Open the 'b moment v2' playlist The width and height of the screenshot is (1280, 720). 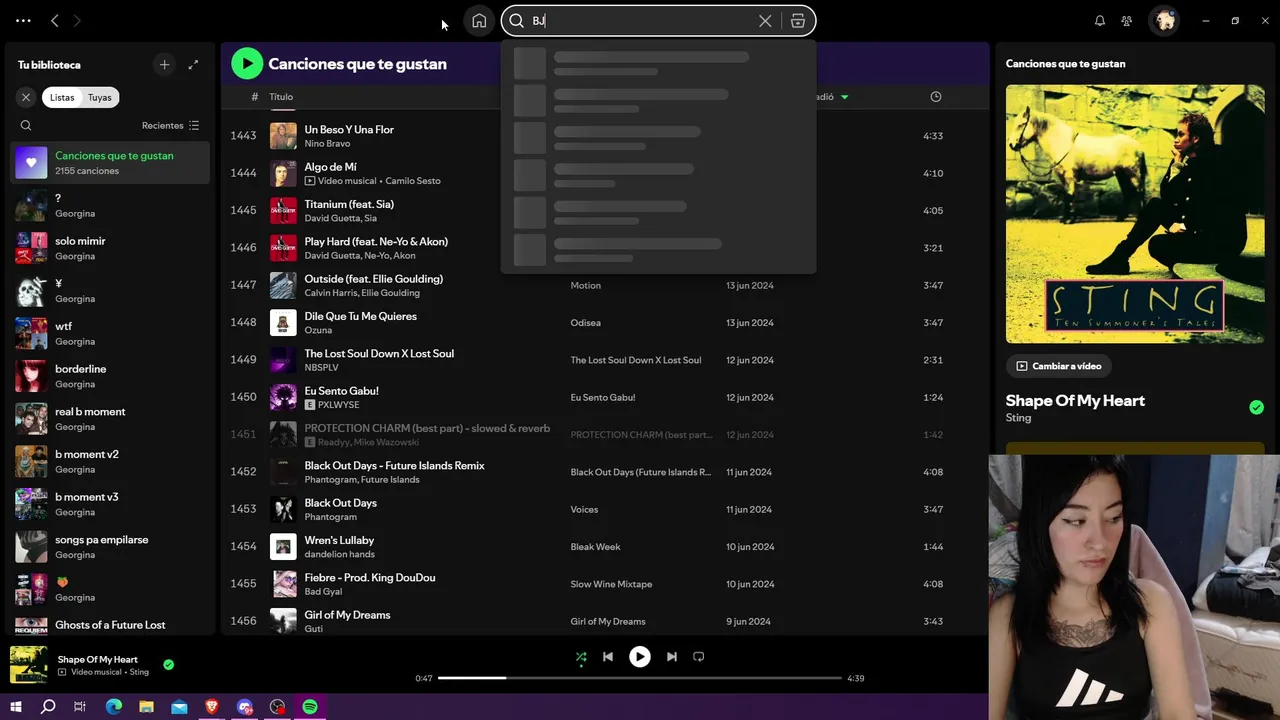(x=110, y=461)
